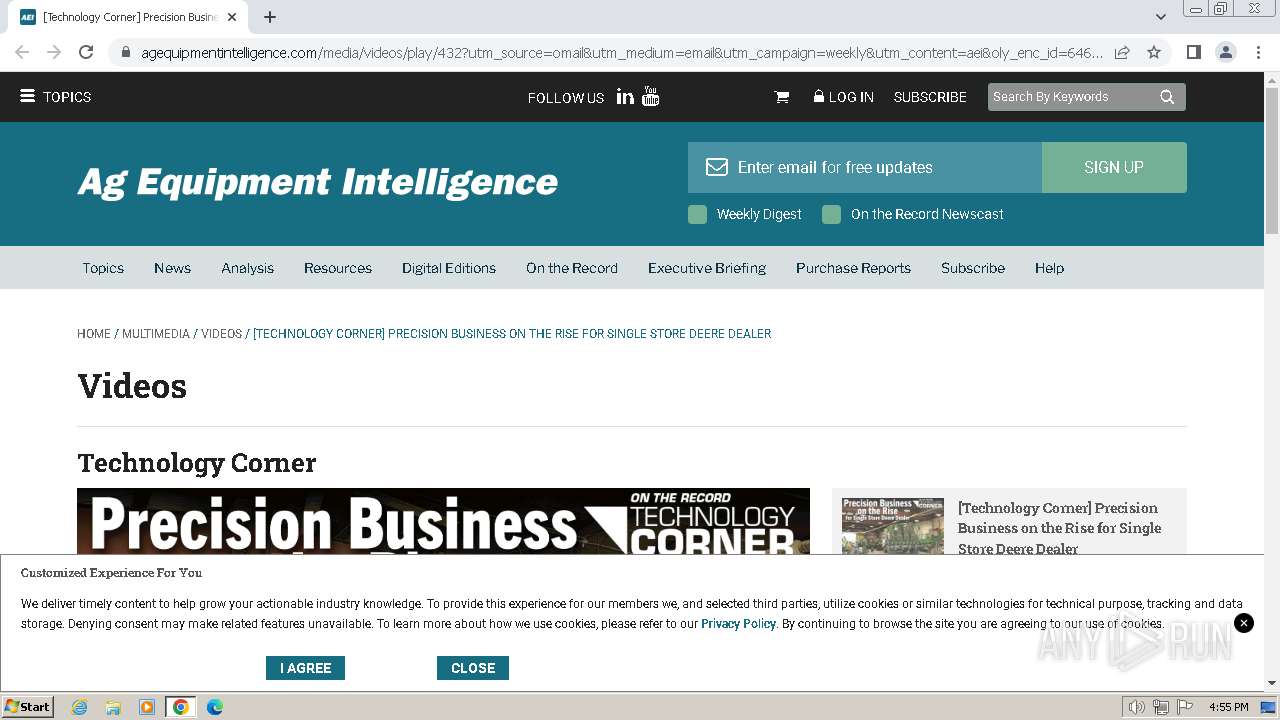Open the Precision Business sidebar video thumbnail
Viewport: 1280px width, 720px height.
click(x=893, y=525)
